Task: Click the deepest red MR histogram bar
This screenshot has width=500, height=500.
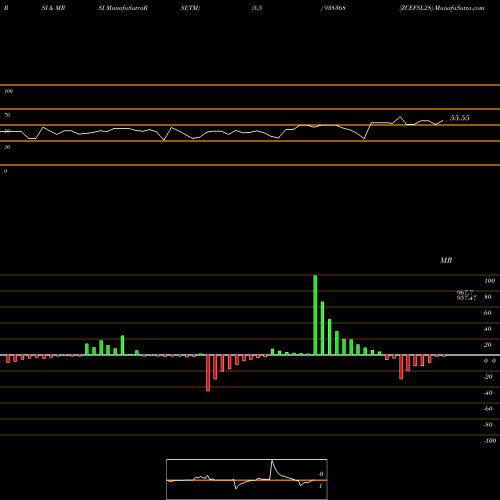Action: (x=208, y=373)
